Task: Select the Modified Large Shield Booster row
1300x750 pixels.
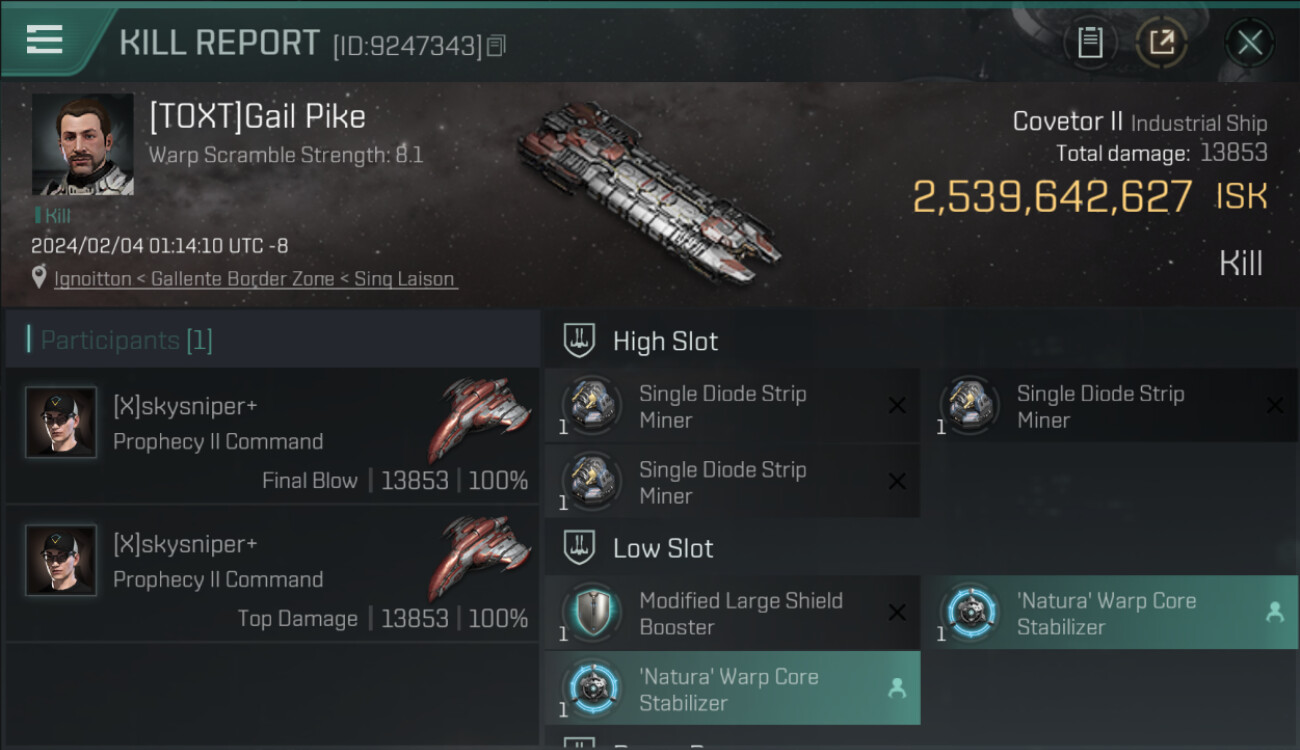Action: tap(740, 613)
